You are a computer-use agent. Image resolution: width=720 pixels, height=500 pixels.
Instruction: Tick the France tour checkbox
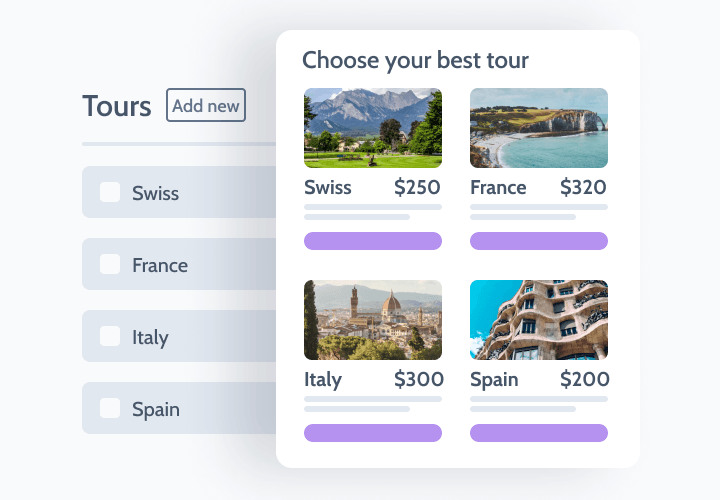point(110,264)
